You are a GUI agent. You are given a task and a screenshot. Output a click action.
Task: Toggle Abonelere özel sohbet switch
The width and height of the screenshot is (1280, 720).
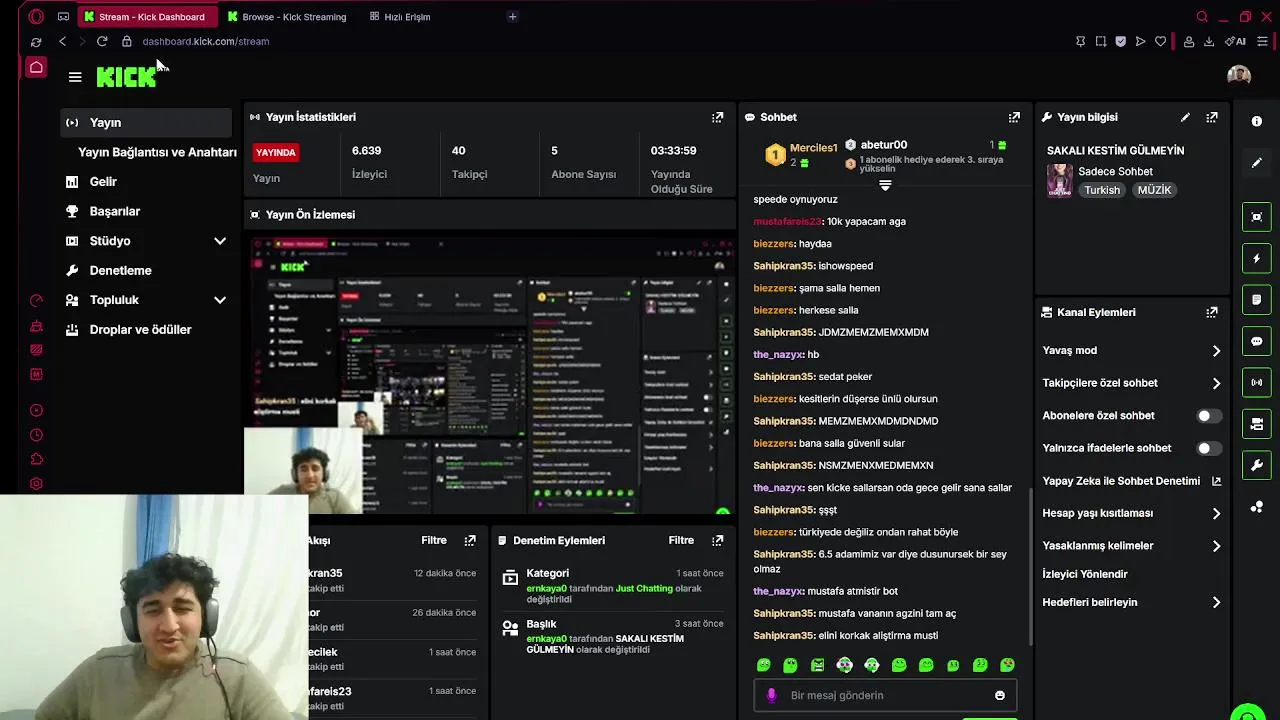click(1209, 416)
